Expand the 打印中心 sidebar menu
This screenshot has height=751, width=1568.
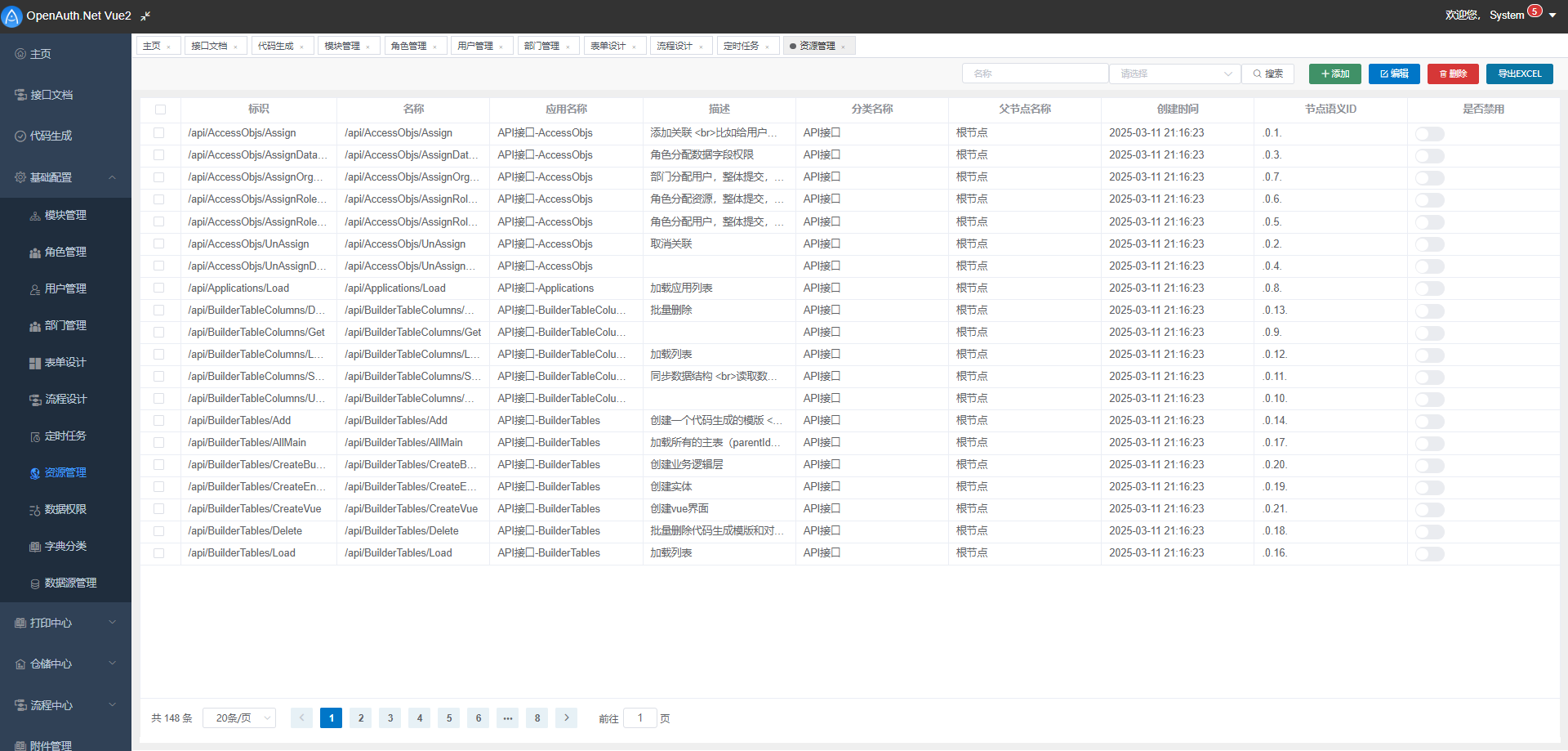pyautogui.click(x=65, y=623)
